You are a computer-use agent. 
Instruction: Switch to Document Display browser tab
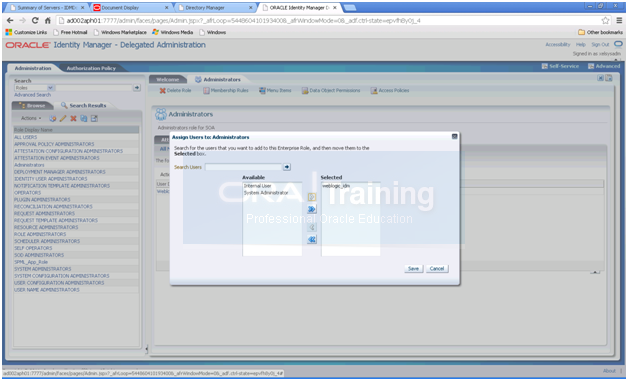pos(130,8)
